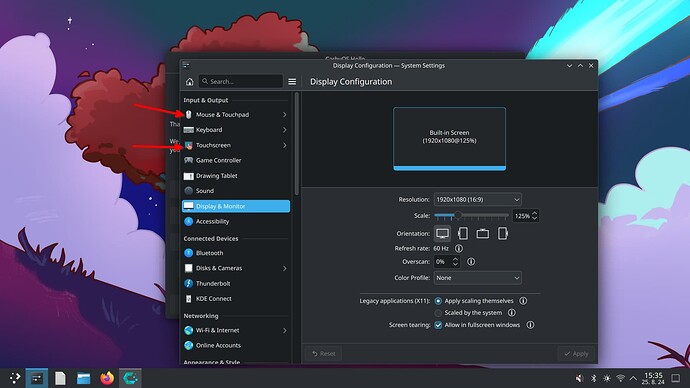Open Sound settings entry

click(236, 190)
